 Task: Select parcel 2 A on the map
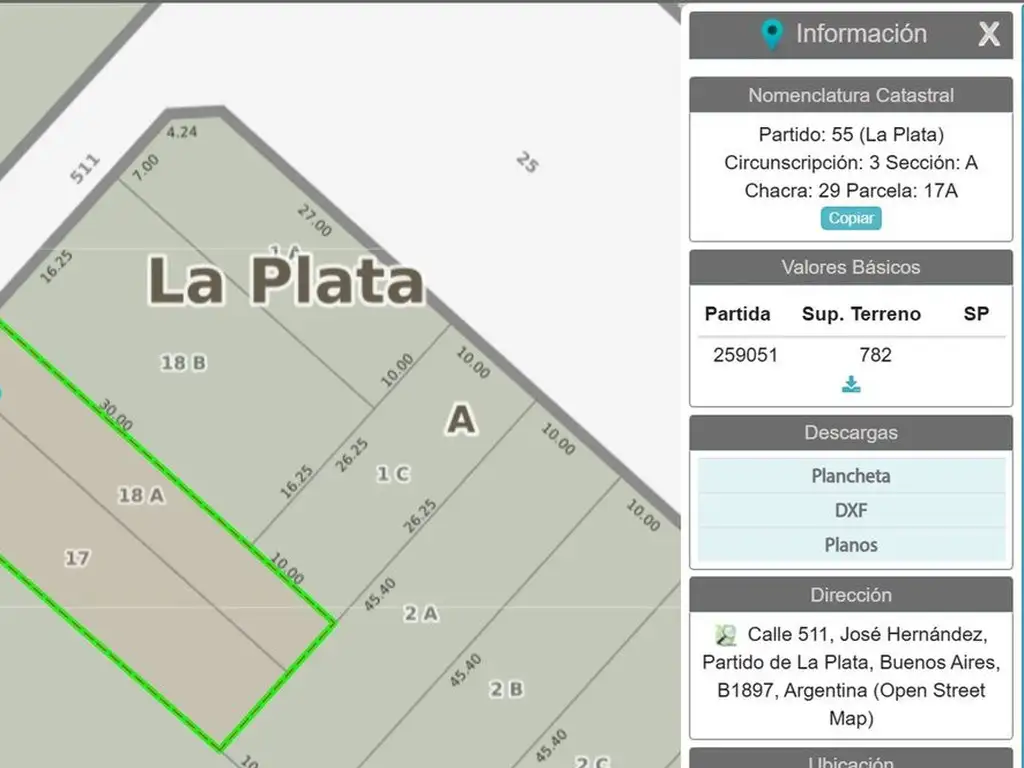point(421,613)
